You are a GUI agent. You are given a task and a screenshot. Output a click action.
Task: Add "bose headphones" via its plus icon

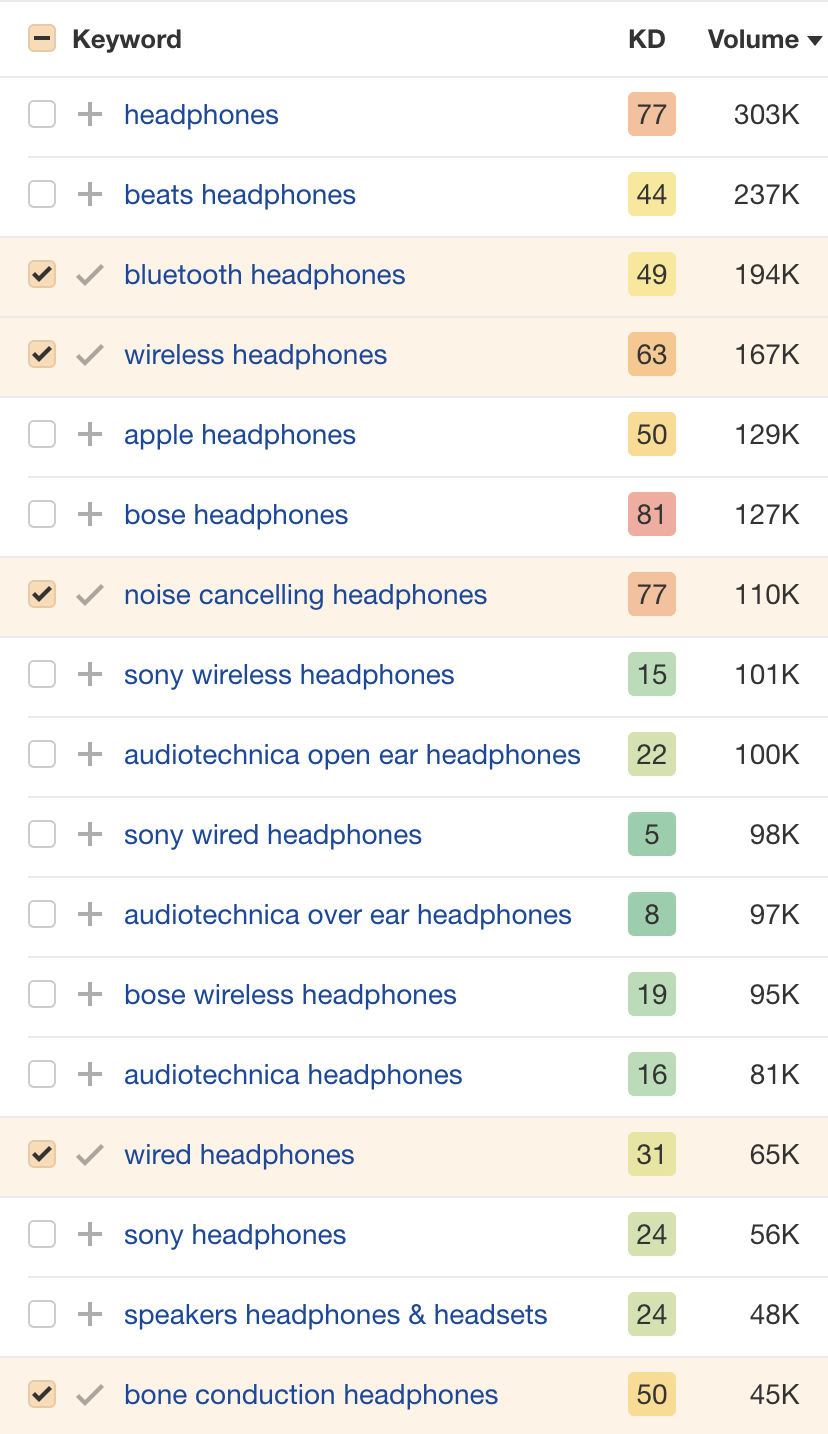[89, 514]
